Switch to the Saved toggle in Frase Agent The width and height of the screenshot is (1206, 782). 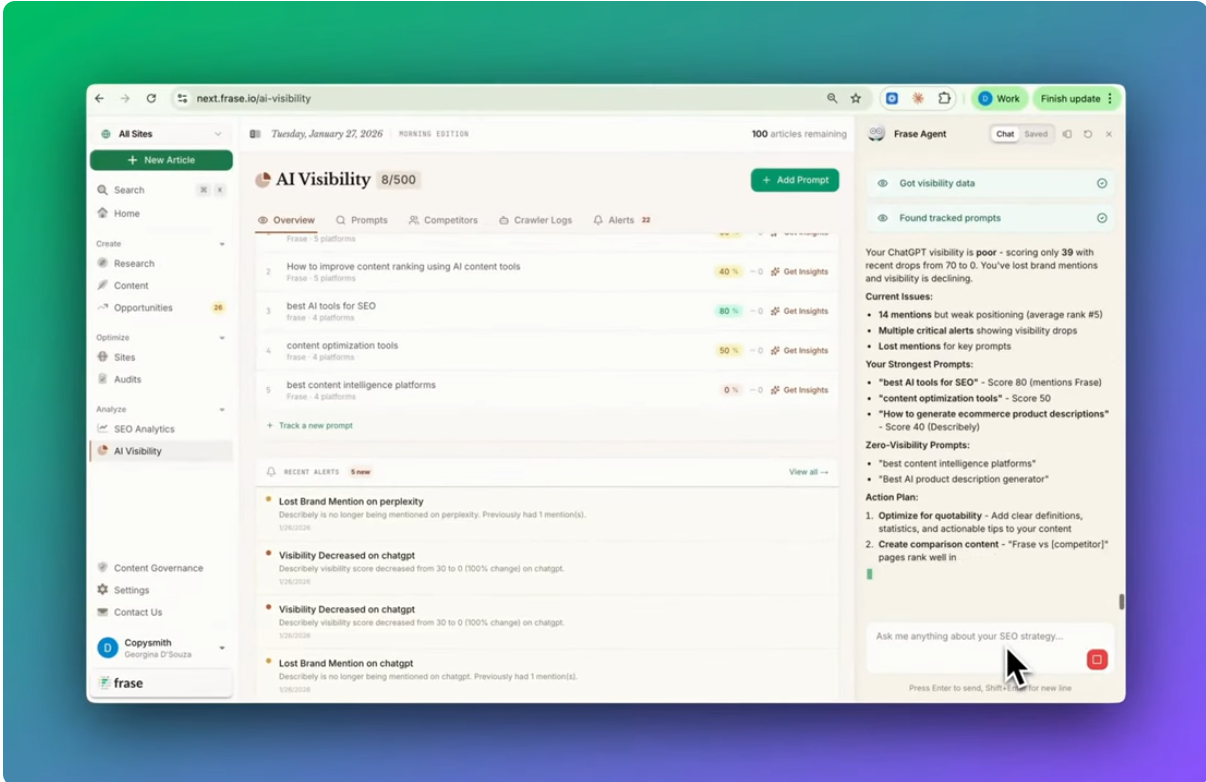pyautogui.click(x=1036, y=134)
